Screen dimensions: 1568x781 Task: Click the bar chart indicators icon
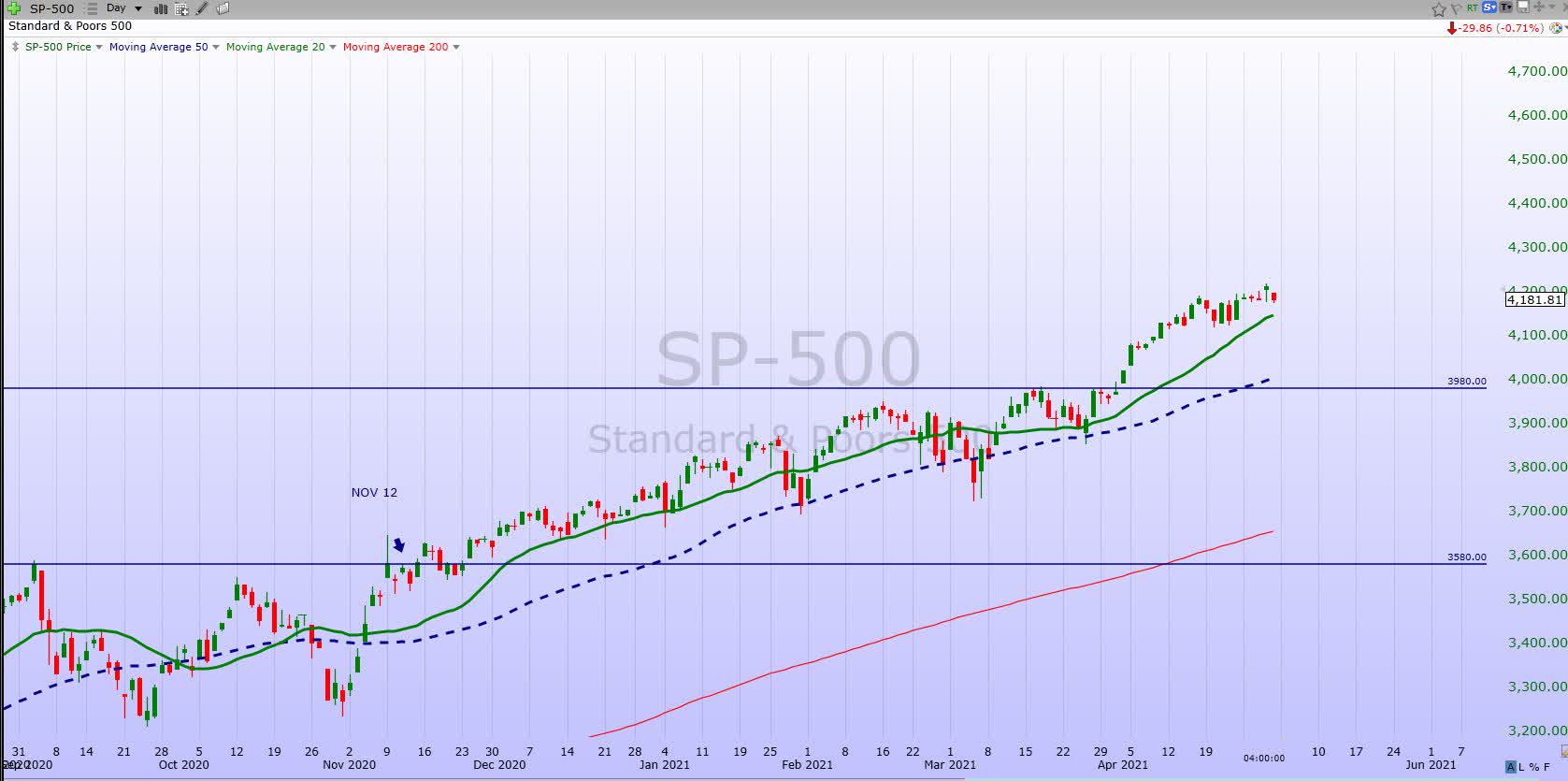pos(161,9)
